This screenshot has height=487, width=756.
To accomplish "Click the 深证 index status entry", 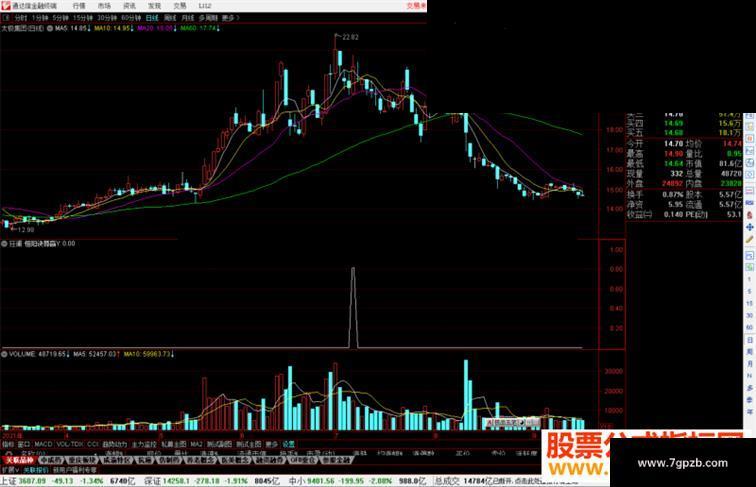I will (x=212, y=481).
